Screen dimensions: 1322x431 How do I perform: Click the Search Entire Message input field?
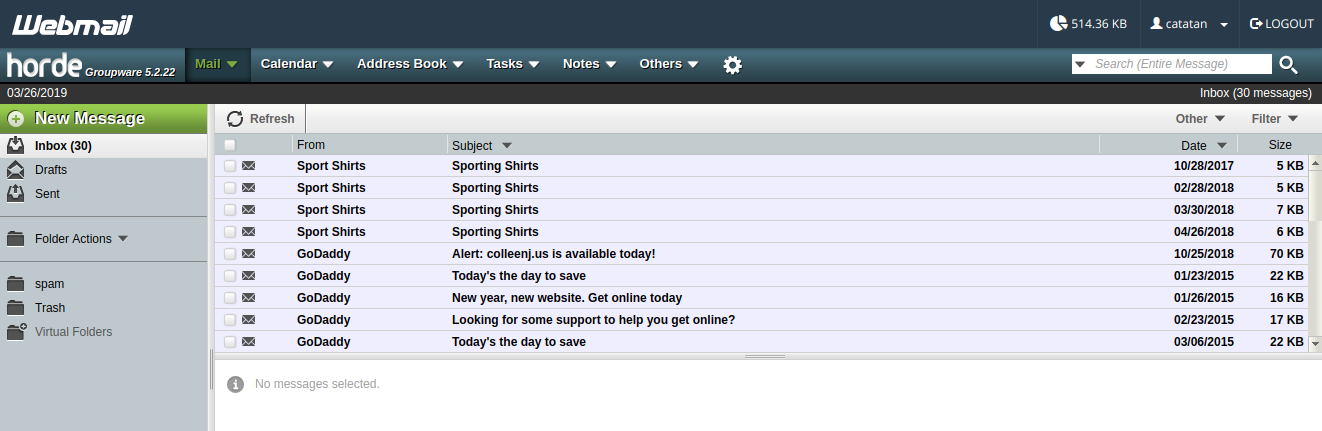1180,64
